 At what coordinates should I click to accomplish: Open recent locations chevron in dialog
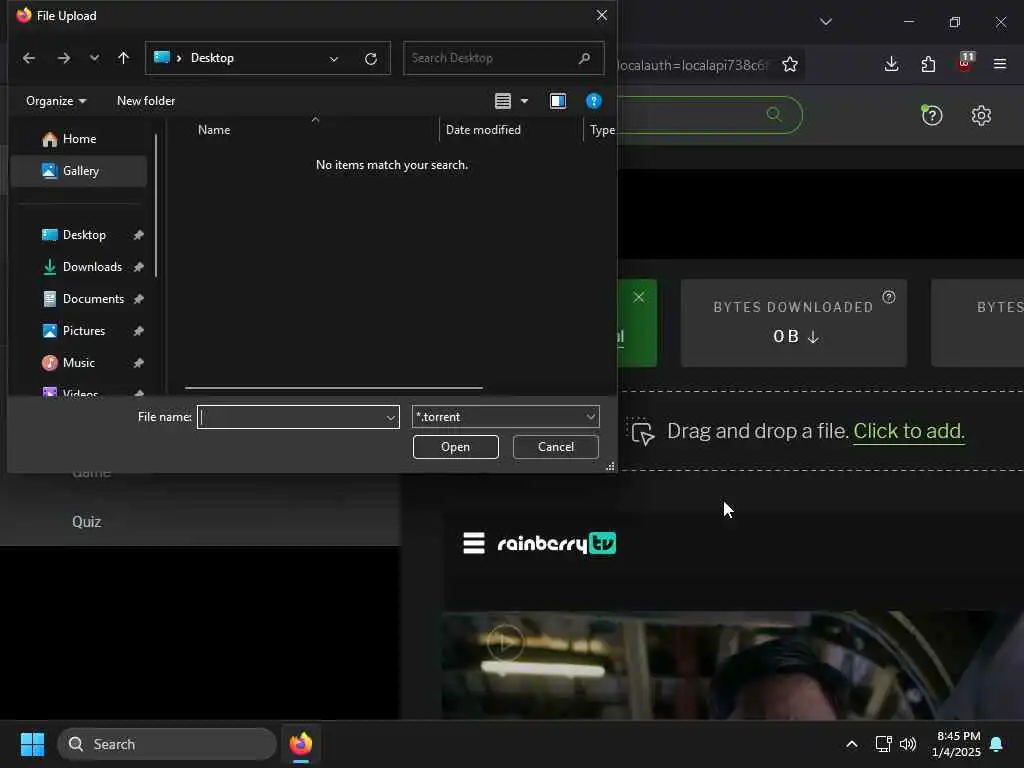coord(95,58)
